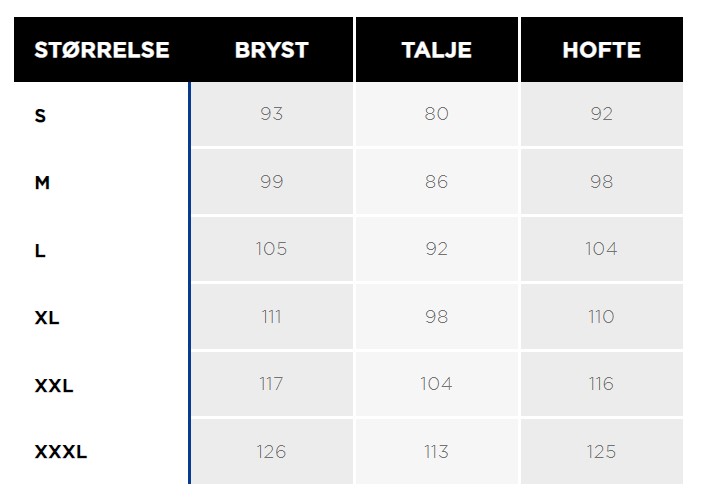
Task: Select the M size row label
Action: [42, 183]
